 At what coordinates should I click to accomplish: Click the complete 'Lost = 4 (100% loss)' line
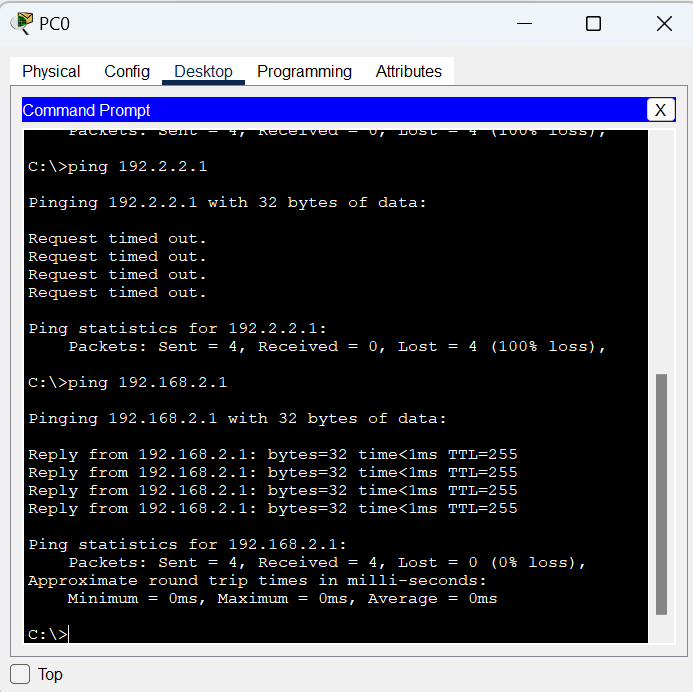[x=337, y=346]
